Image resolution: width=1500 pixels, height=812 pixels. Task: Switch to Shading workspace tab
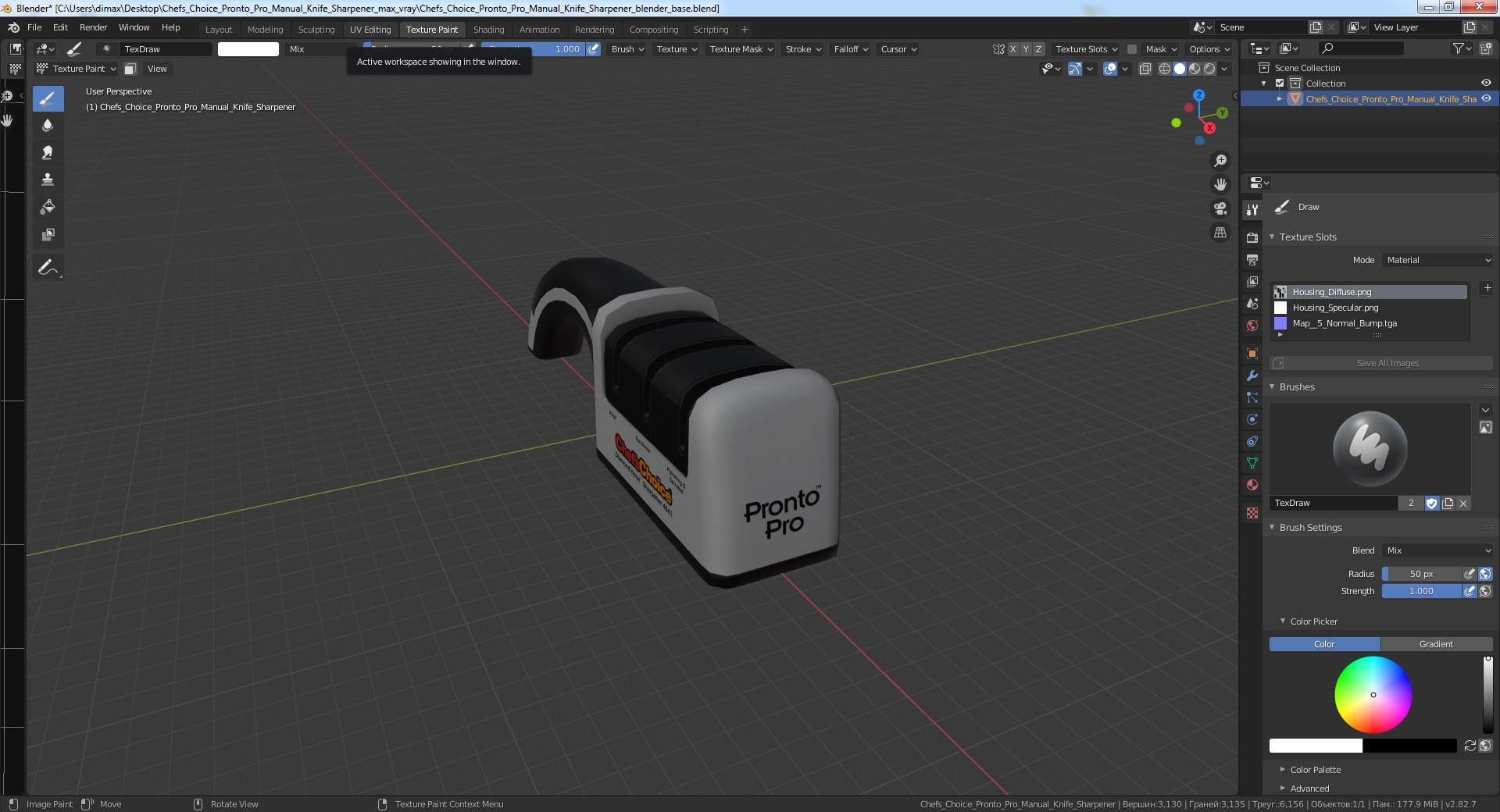488,30
